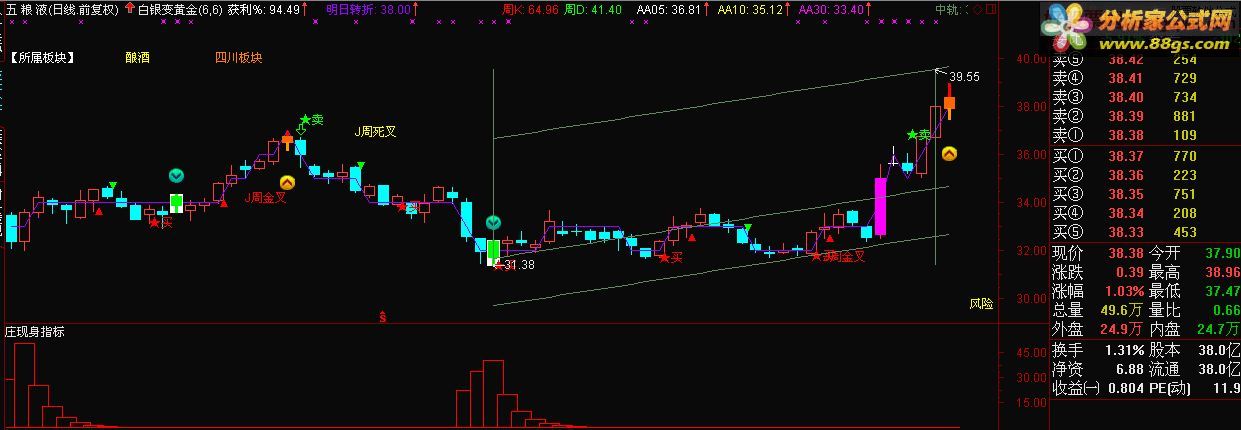The height and width of the screenshot is (430, 1241).
Task: Click the stock title 五粮液(日线.前复权)
Action: click(62, 9)
